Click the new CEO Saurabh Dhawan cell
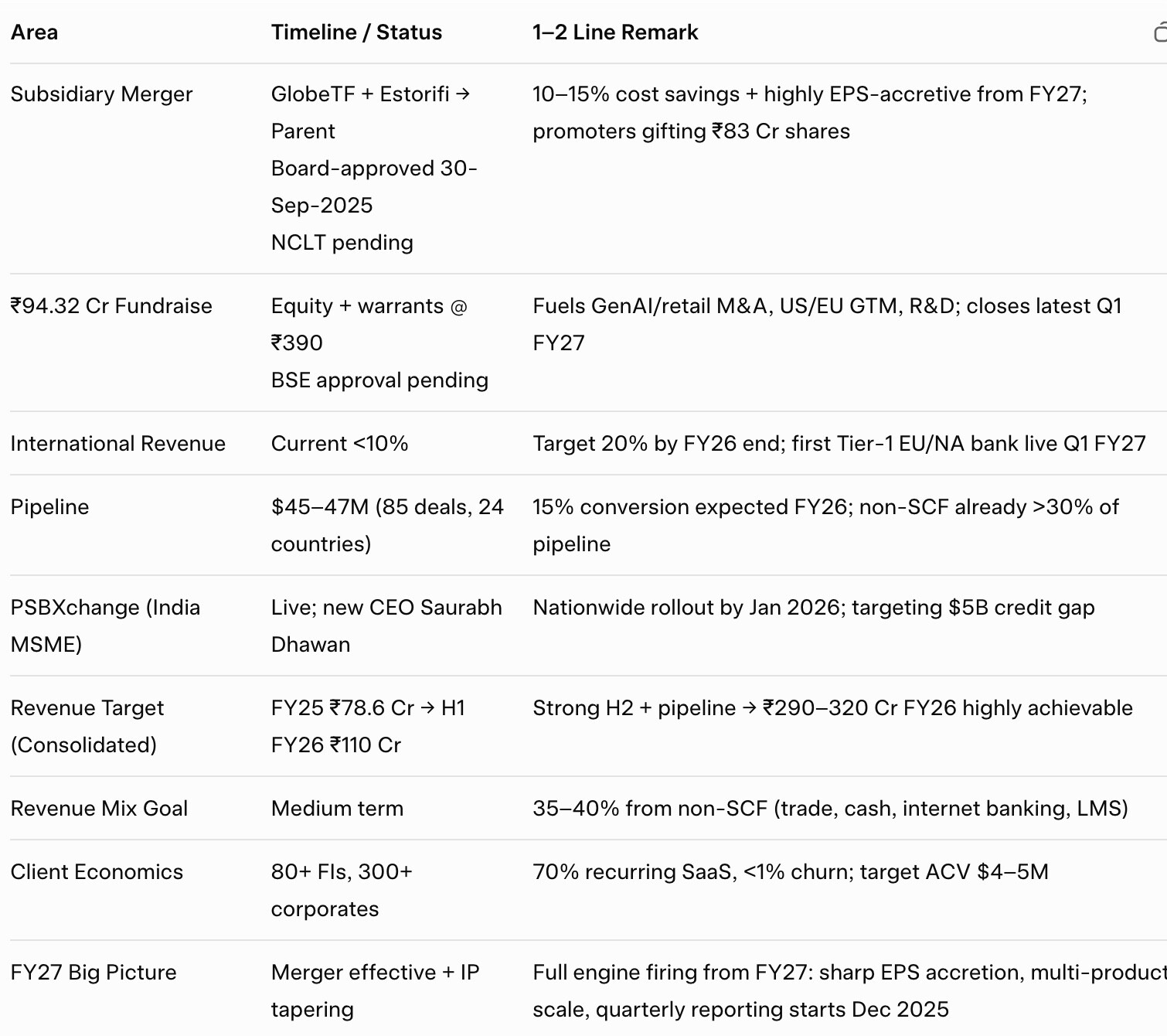Viewport: 1167px width, 1036px height. pos(386,625)
